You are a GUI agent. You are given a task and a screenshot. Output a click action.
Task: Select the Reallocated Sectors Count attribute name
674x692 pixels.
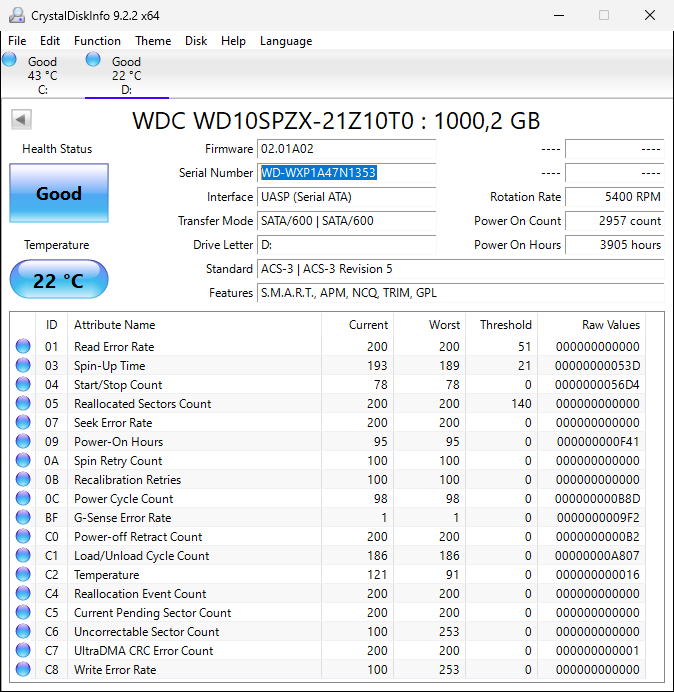143,404
